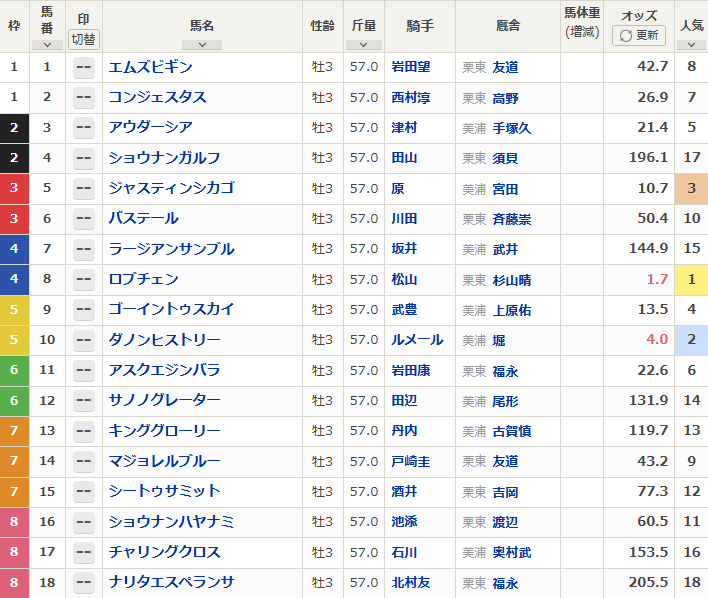Click the 性齢 column header
The height and width of the screenshot is (598, 708).
click(x=322, y=26)
